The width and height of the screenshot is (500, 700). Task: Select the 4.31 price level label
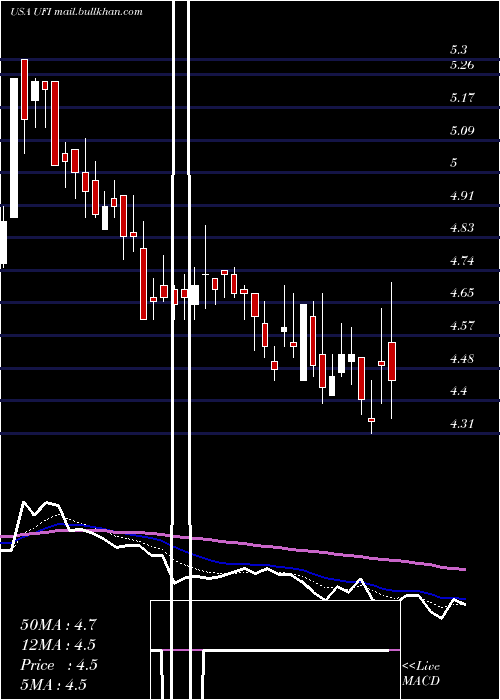click(x=462, y=423)
